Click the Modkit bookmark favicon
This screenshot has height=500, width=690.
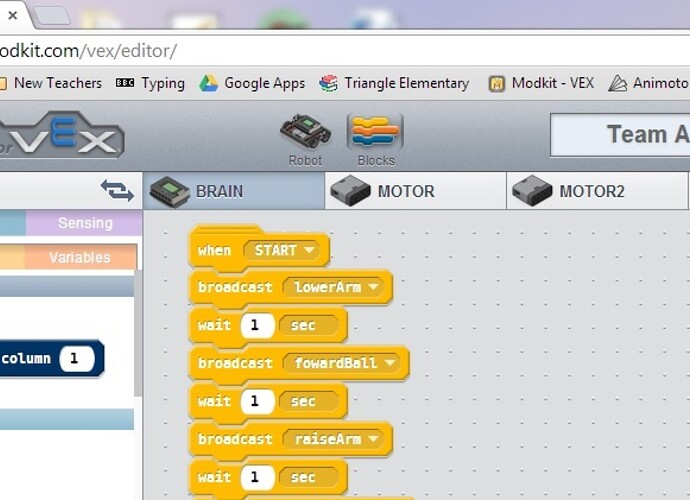497,83
